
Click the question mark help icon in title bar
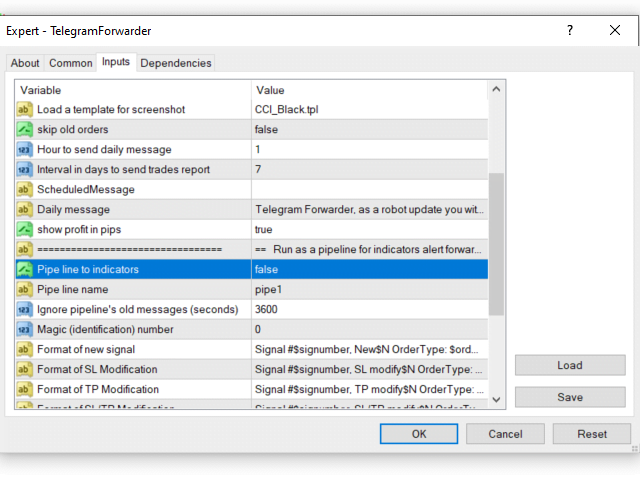point(570,30)
